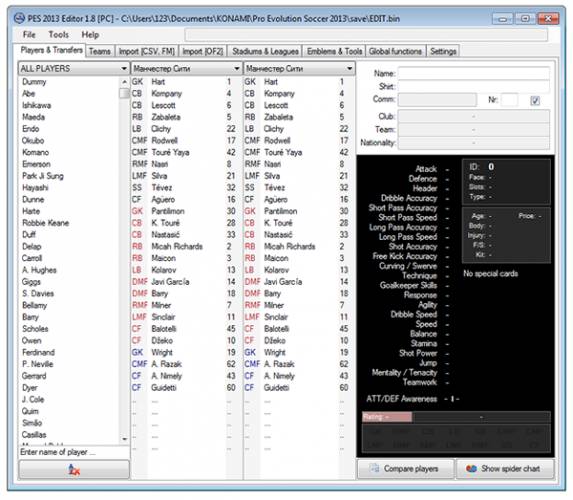
Task: Select Maicon in the middle team list
Action: click(x=164, y=258)
